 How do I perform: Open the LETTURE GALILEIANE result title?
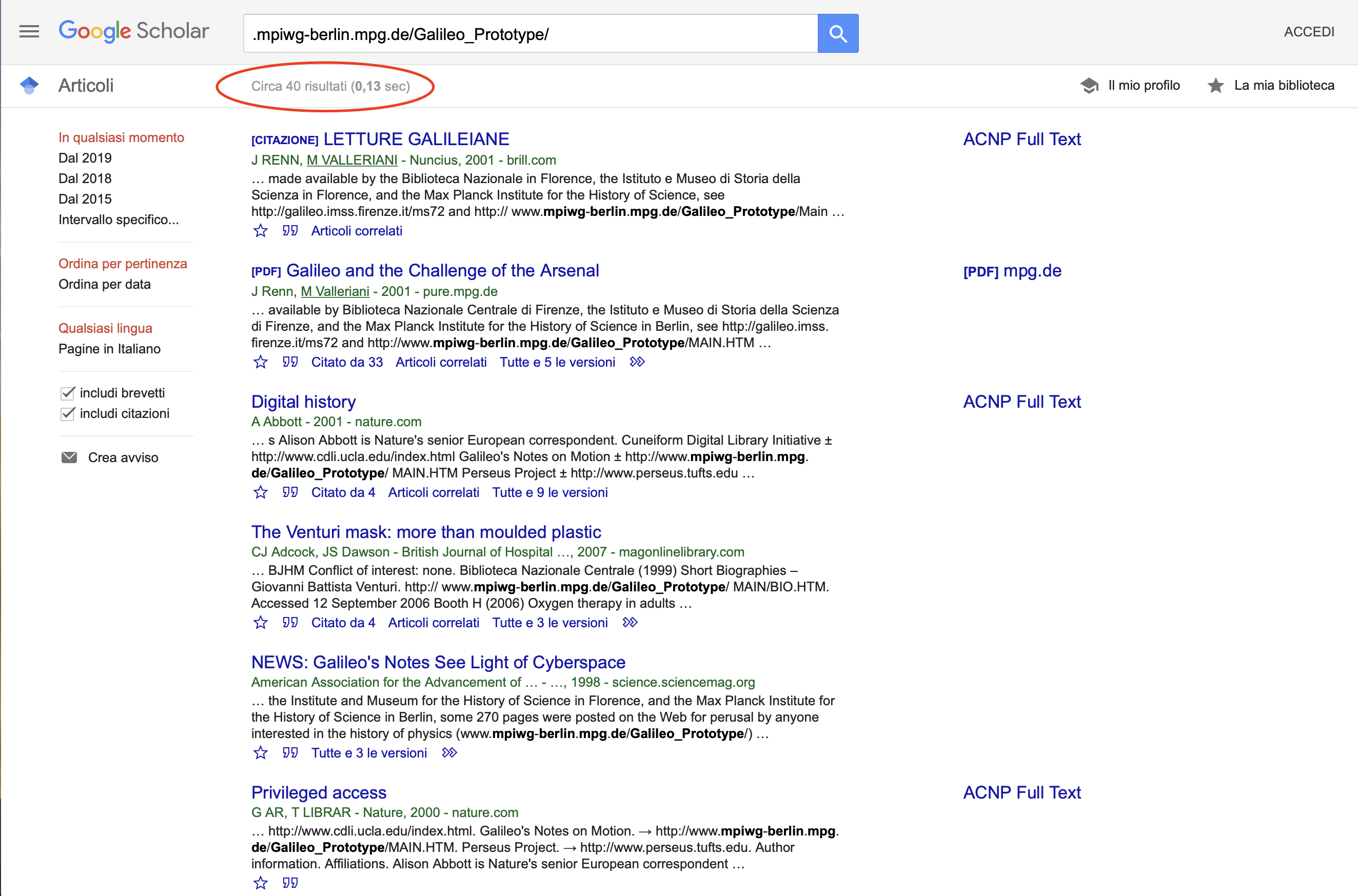[416, 139]
